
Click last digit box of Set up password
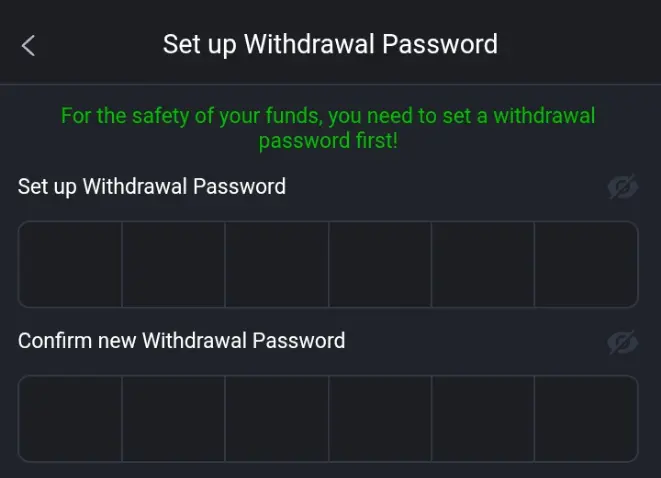586,264
